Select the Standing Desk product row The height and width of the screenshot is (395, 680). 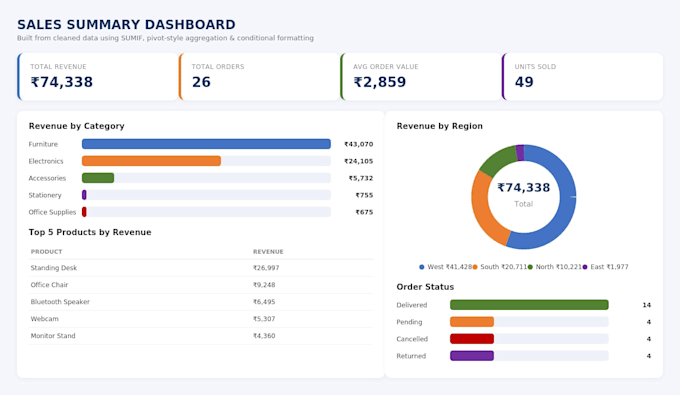pyautogui.click(x=201, y=268)
